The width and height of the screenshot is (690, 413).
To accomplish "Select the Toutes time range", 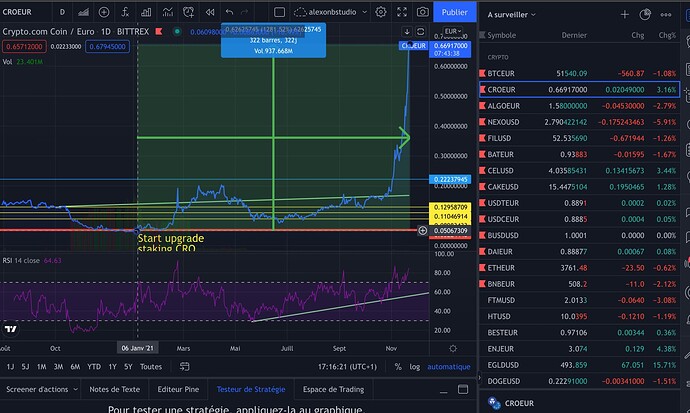I will pyautogui.click(x=151, y=366).
